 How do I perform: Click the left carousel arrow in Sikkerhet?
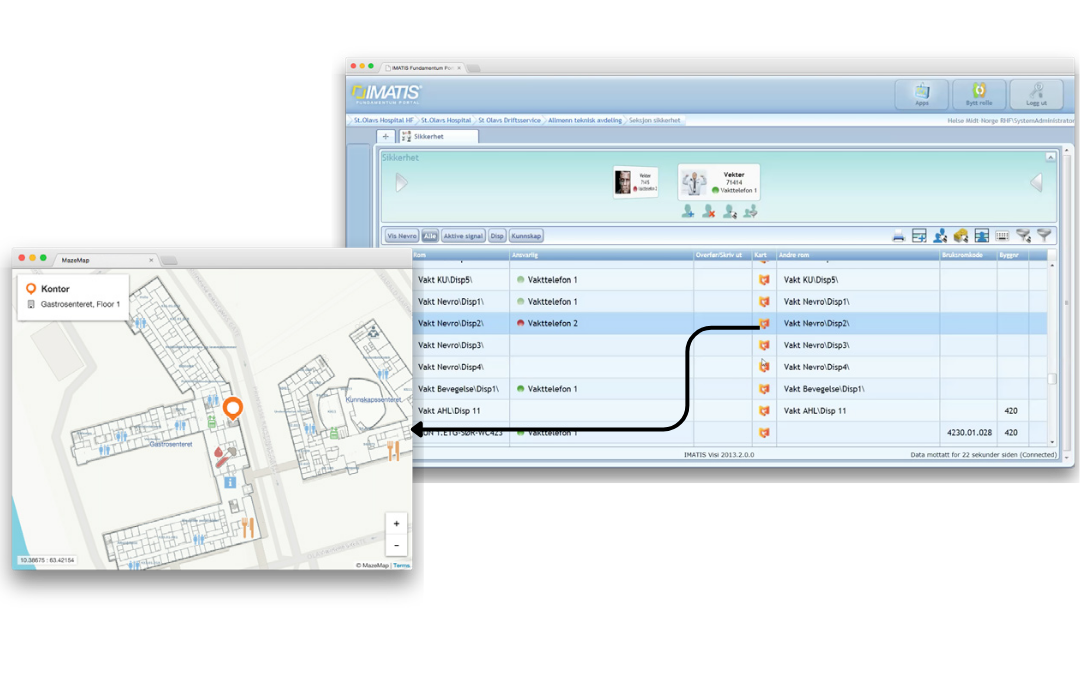tap(402, 183)
